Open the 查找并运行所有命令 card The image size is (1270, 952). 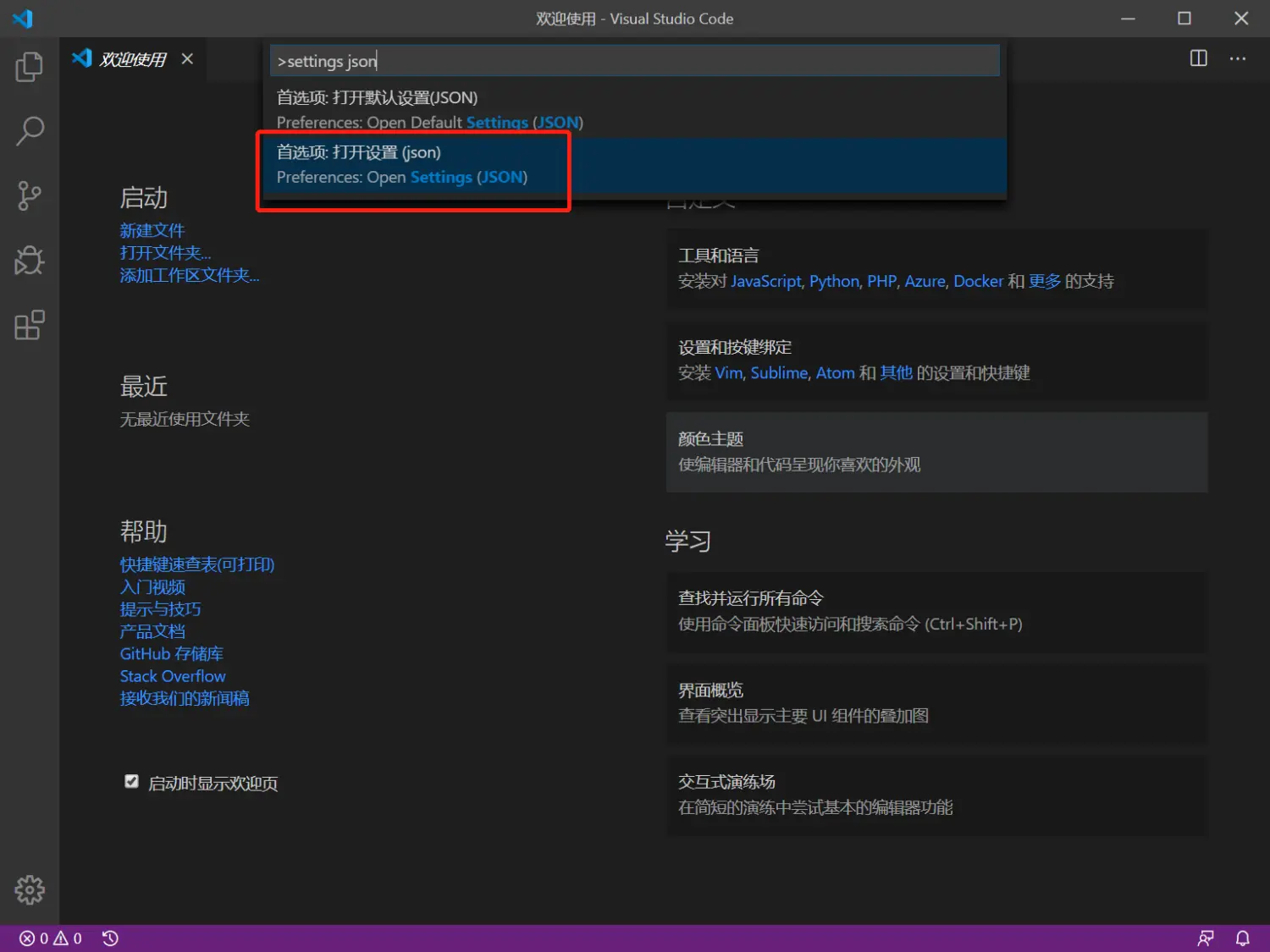tap(936, 612)
